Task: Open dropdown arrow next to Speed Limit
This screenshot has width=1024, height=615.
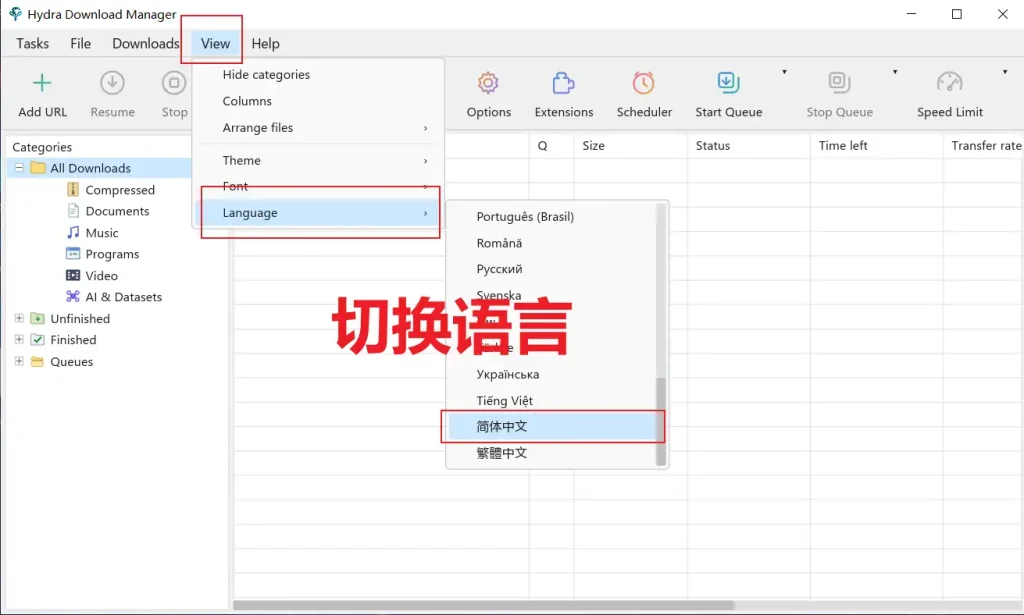Action: pos(1005,72)
